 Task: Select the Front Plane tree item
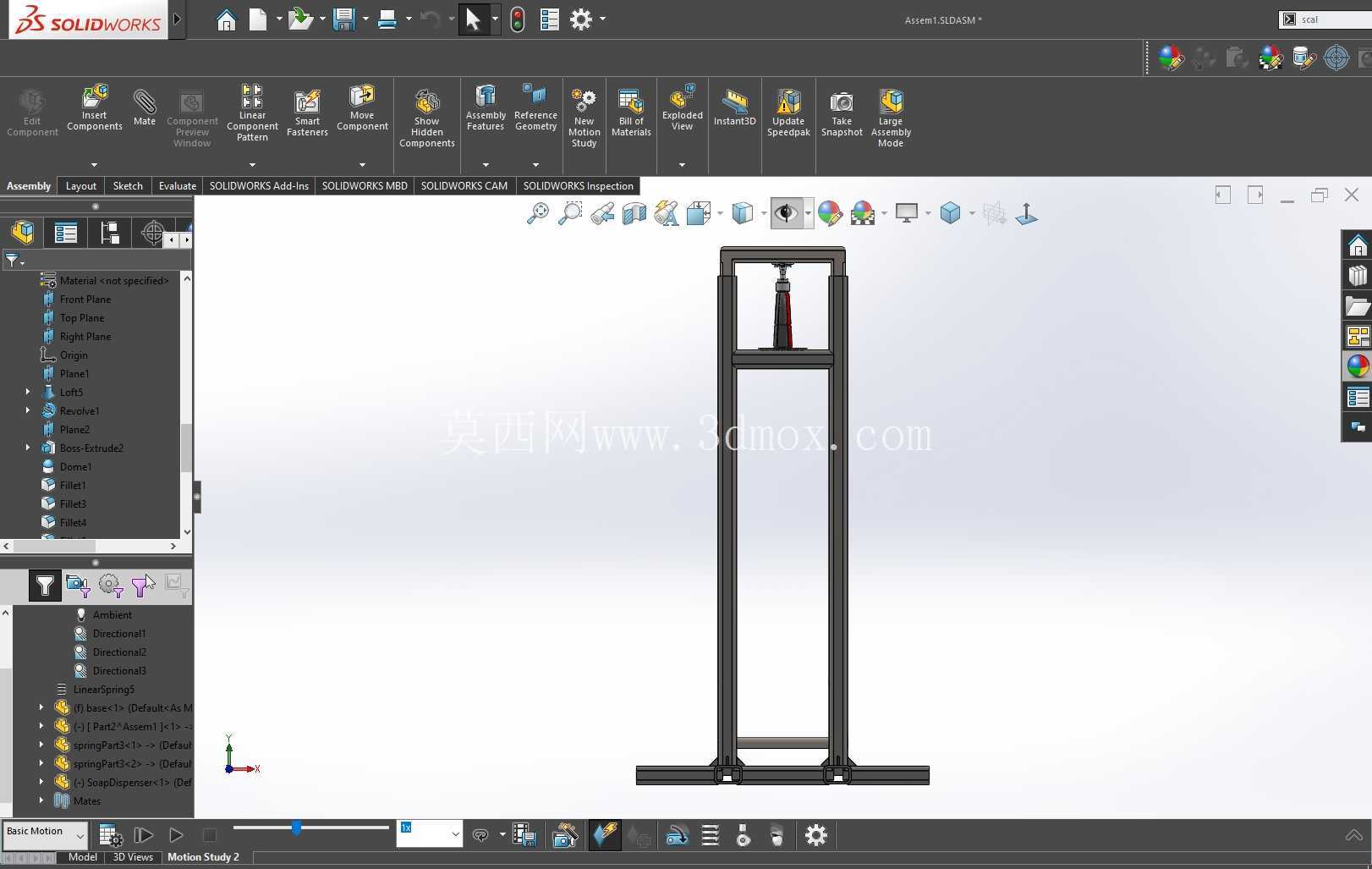point(85,300)
